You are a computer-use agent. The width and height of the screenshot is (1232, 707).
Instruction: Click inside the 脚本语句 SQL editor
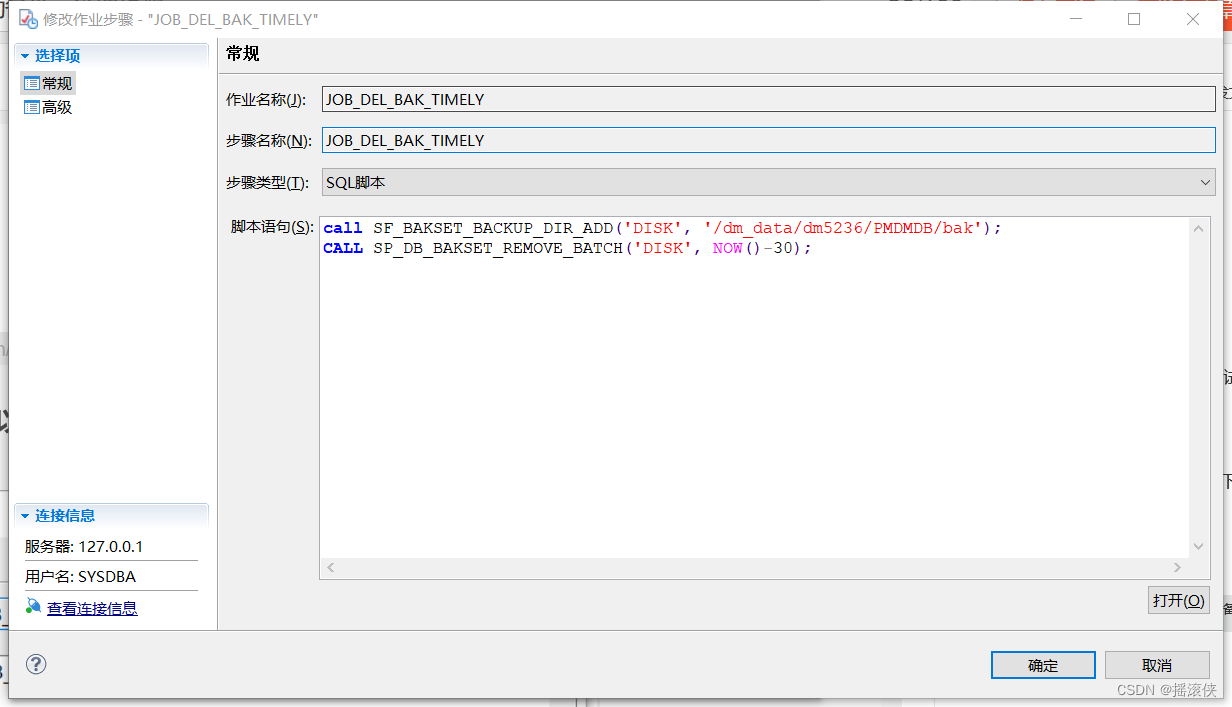click(x=754, y=388)
